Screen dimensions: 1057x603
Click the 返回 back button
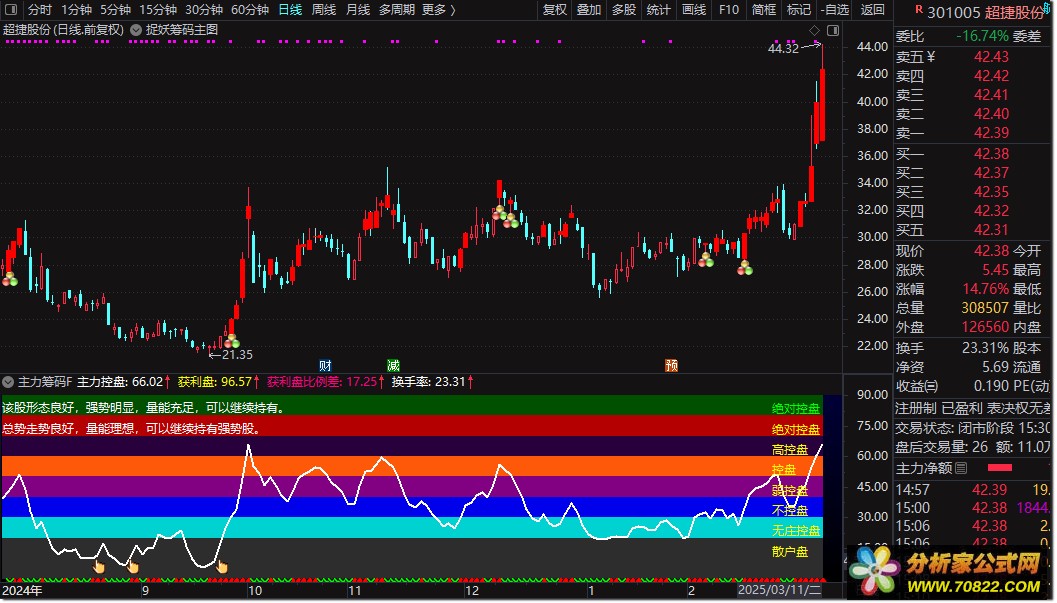click(x=872, y=9)
